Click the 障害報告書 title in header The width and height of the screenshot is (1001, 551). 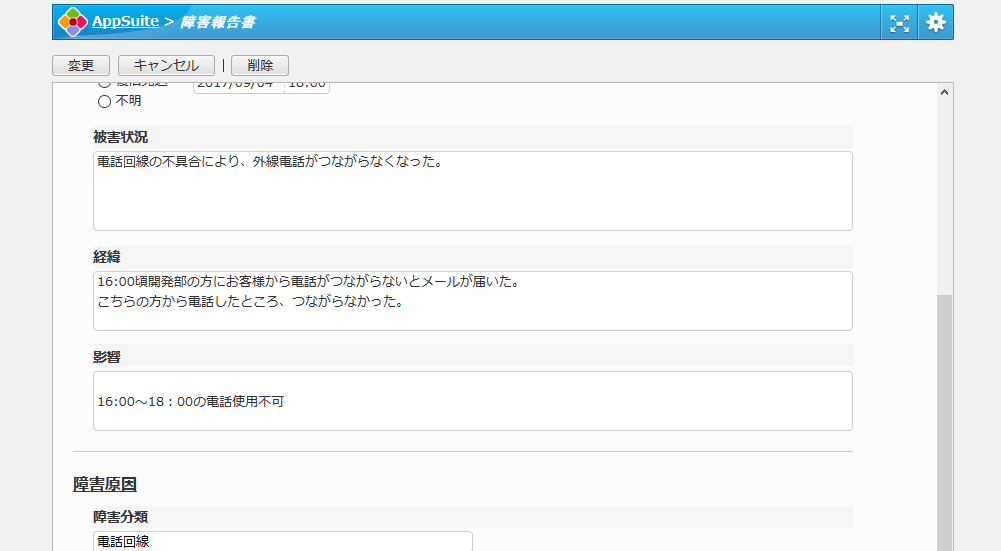pyautogui.click(x=217, y=22)
